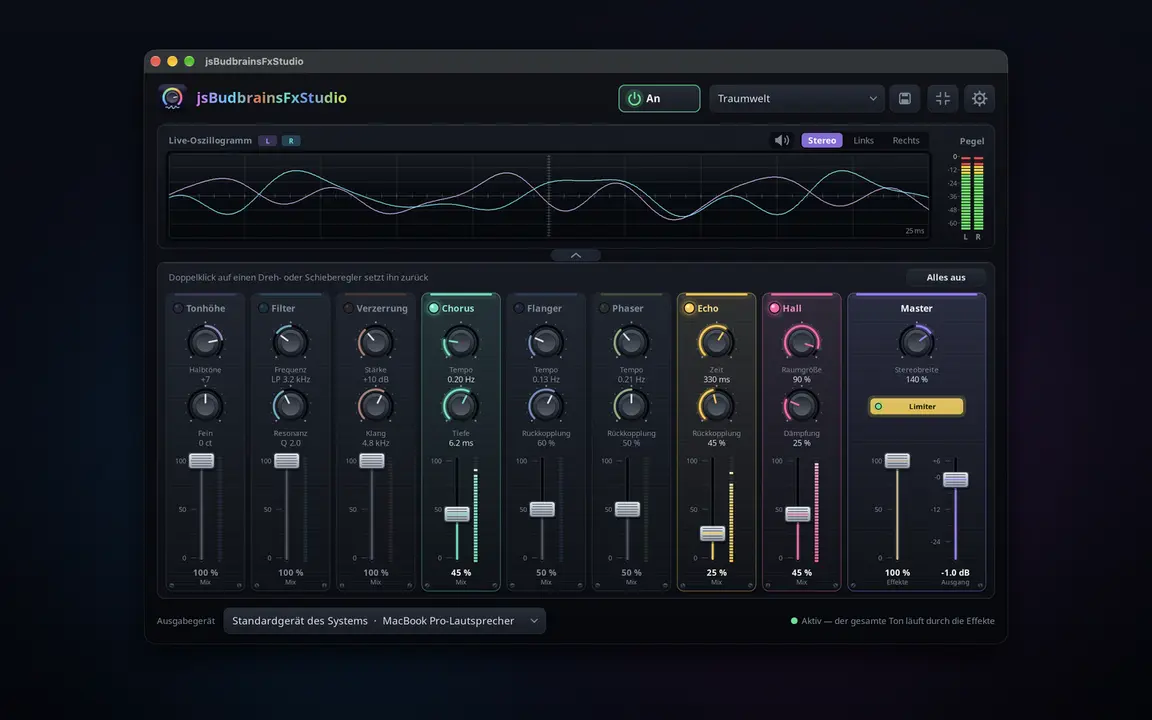The width and height of the screenshot is (1152, 720).
Task: Turn the Halbtöne knob in Tonhöhe
Action: pyautogui.click(x=205, y=342)
